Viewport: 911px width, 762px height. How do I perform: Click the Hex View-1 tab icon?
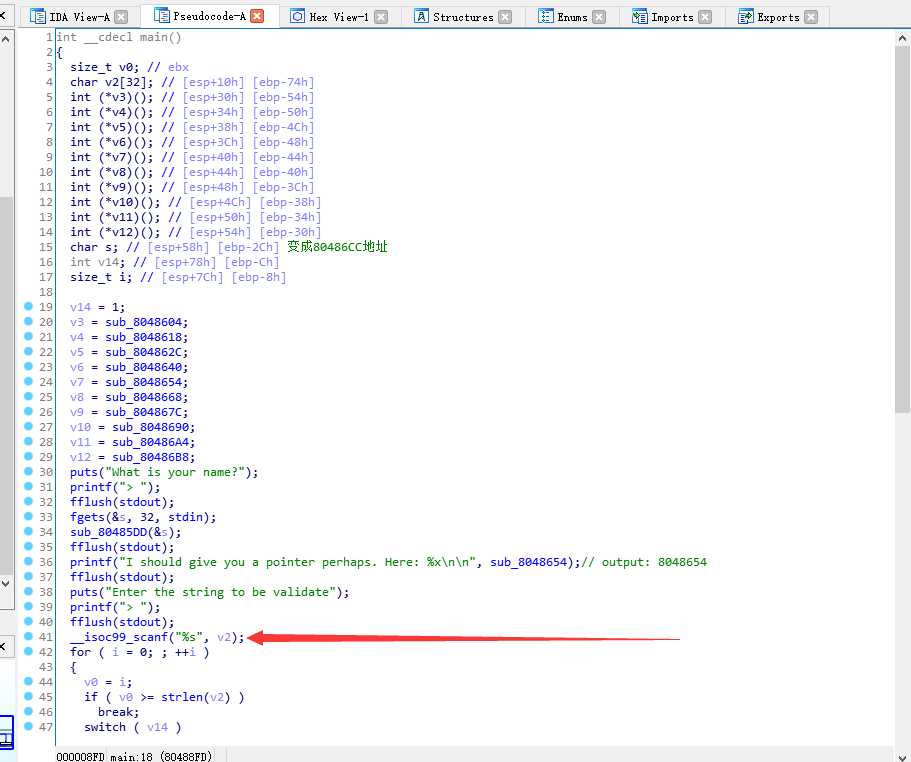click(297, 16)
